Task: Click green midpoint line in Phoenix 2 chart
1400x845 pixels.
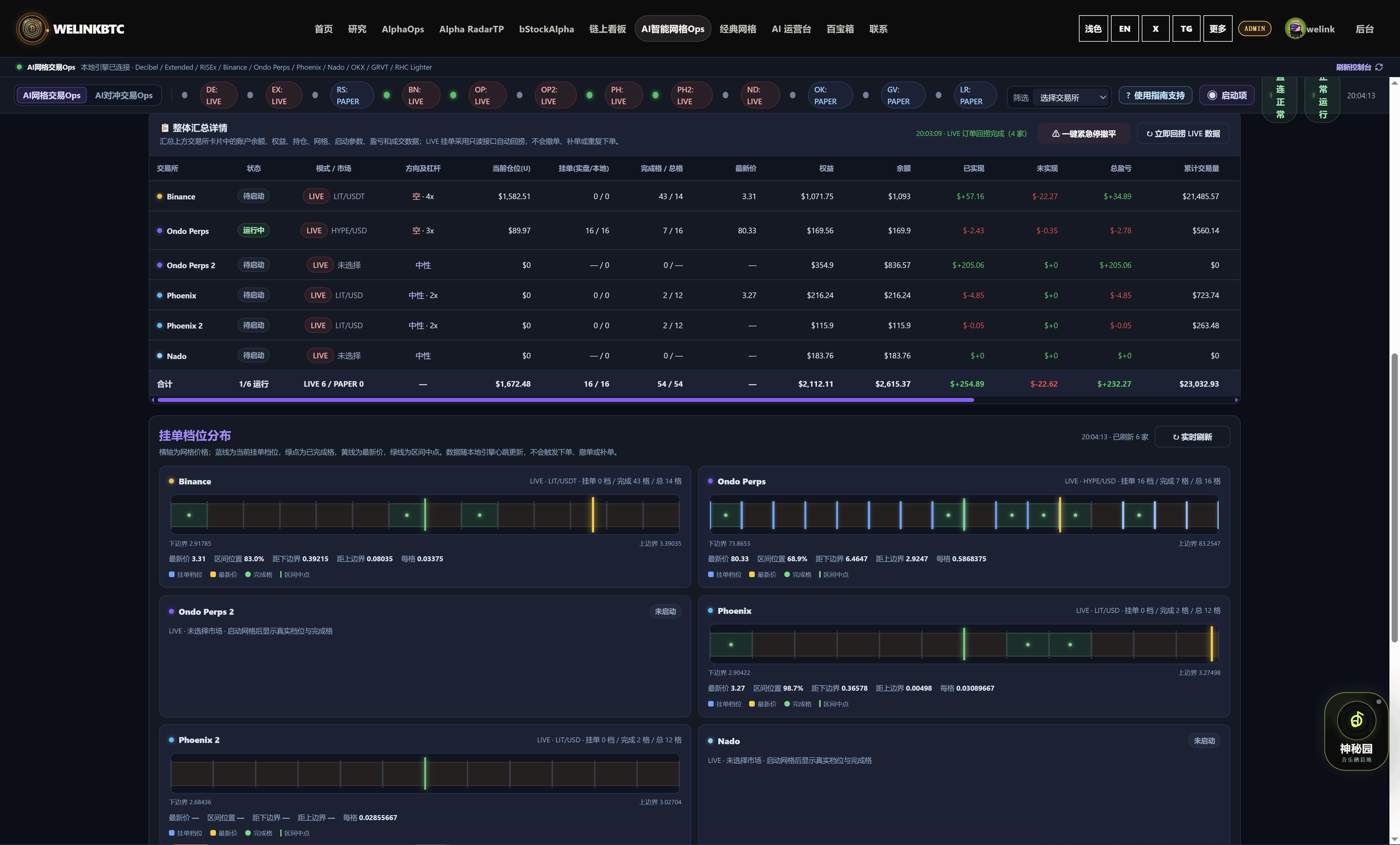Action: pyautogui.click(x=425, y=773)
